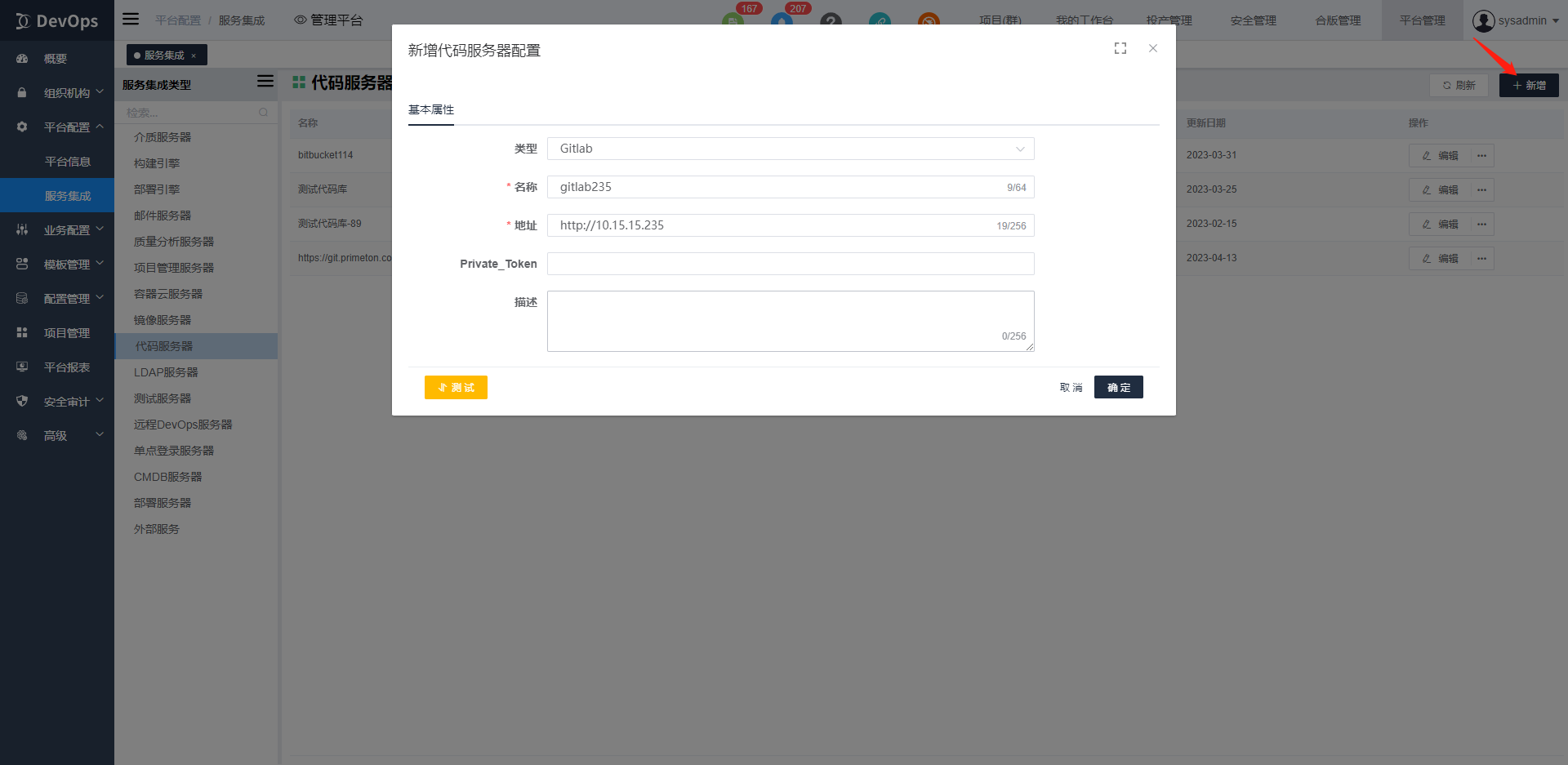Viewport: 1568px width, 765px height.
Task: Open 平台管理 in top navigation
Action: tap(1423, 20)
